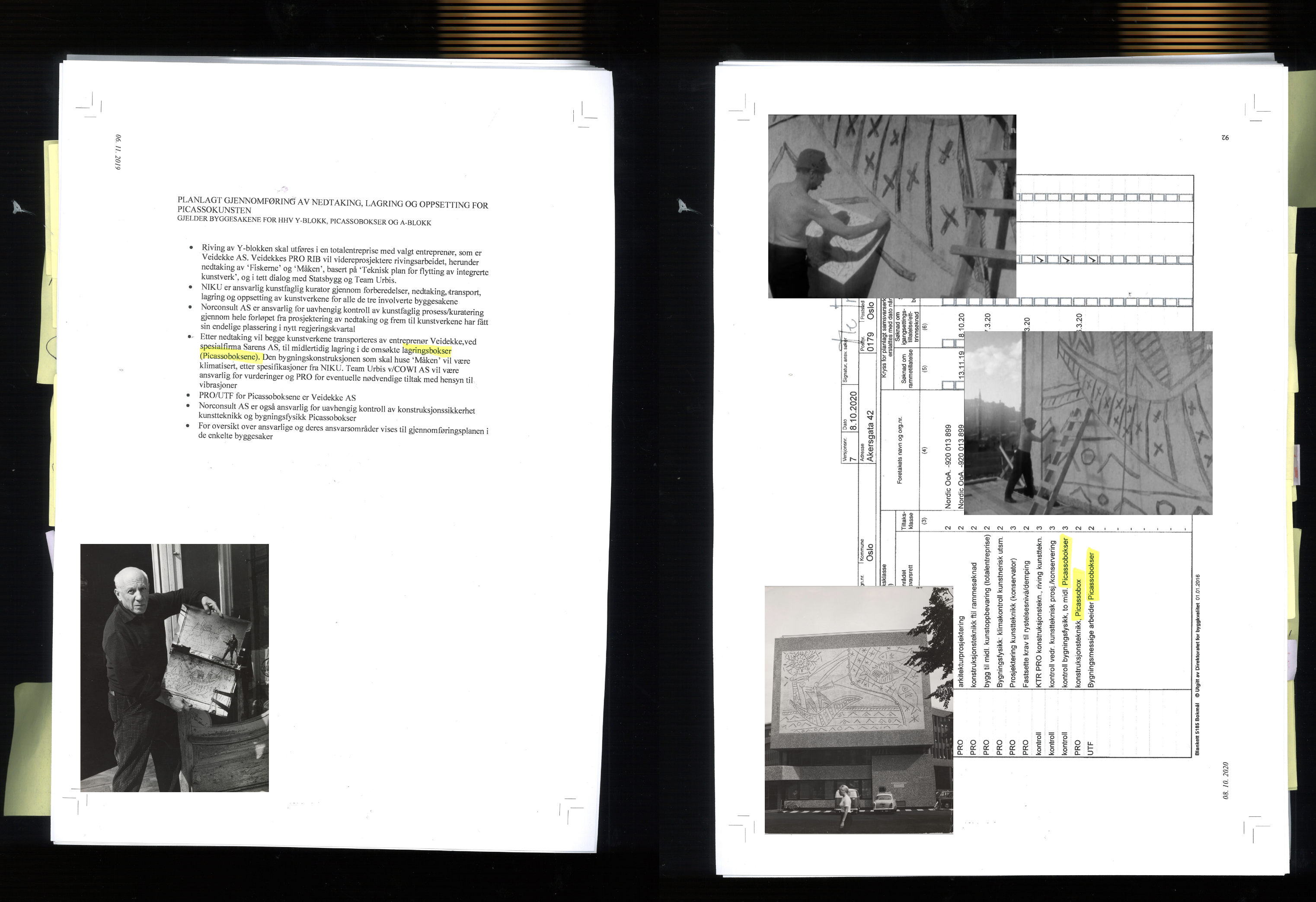This screenshot has height=902, width=1316.
Task: Click the middle ticked checkbox in form
Action: tap(1066, 260)
